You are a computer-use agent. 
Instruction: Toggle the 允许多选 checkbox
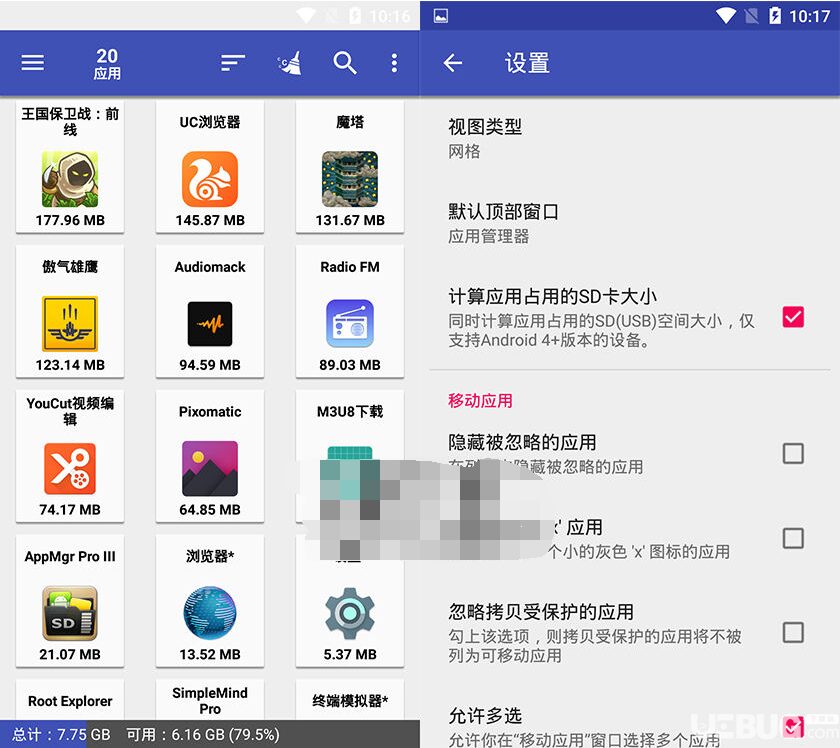pos(793,727)
